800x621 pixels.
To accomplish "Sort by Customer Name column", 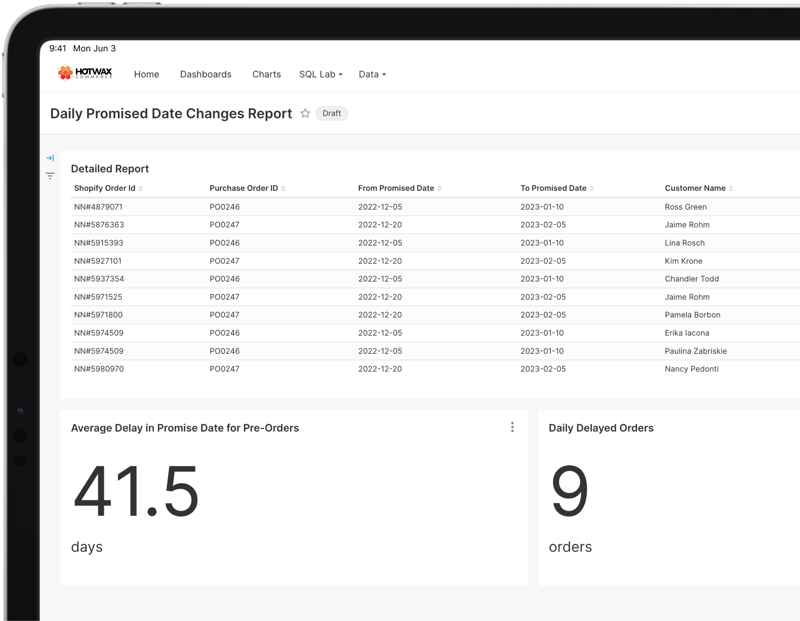I will pyautogui.click(x=698, y=188).
